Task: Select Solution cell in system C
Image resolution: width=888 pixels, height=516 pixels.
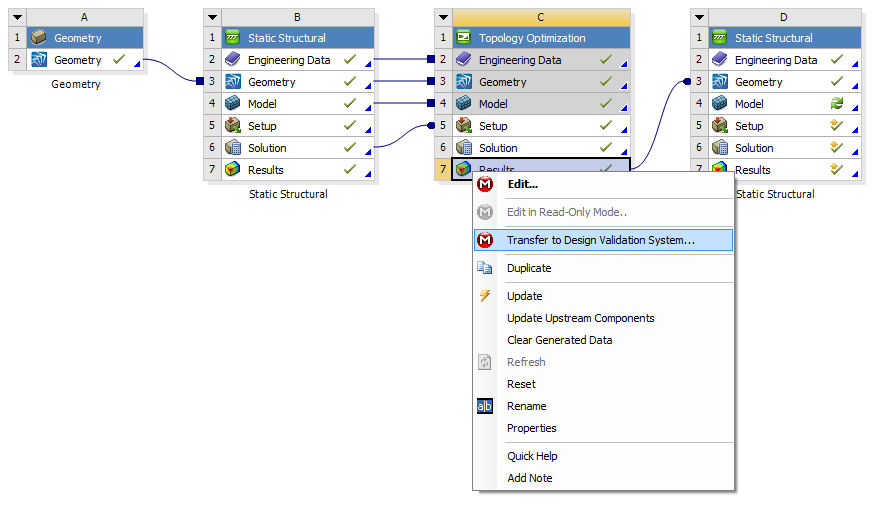Action: [x=541, y=148]
